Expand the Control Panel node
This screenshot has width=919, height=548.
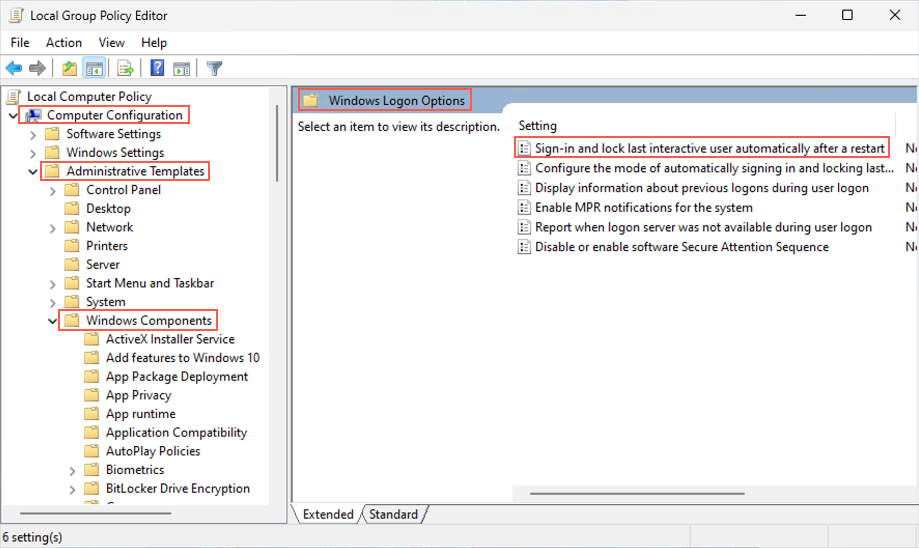pos(53,191)
